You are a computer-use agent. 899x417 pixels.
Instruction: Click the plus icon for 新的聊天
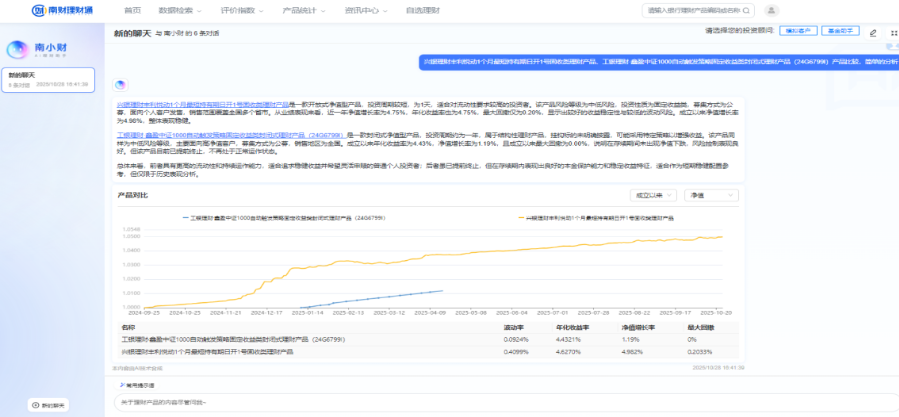click(35, 405)
